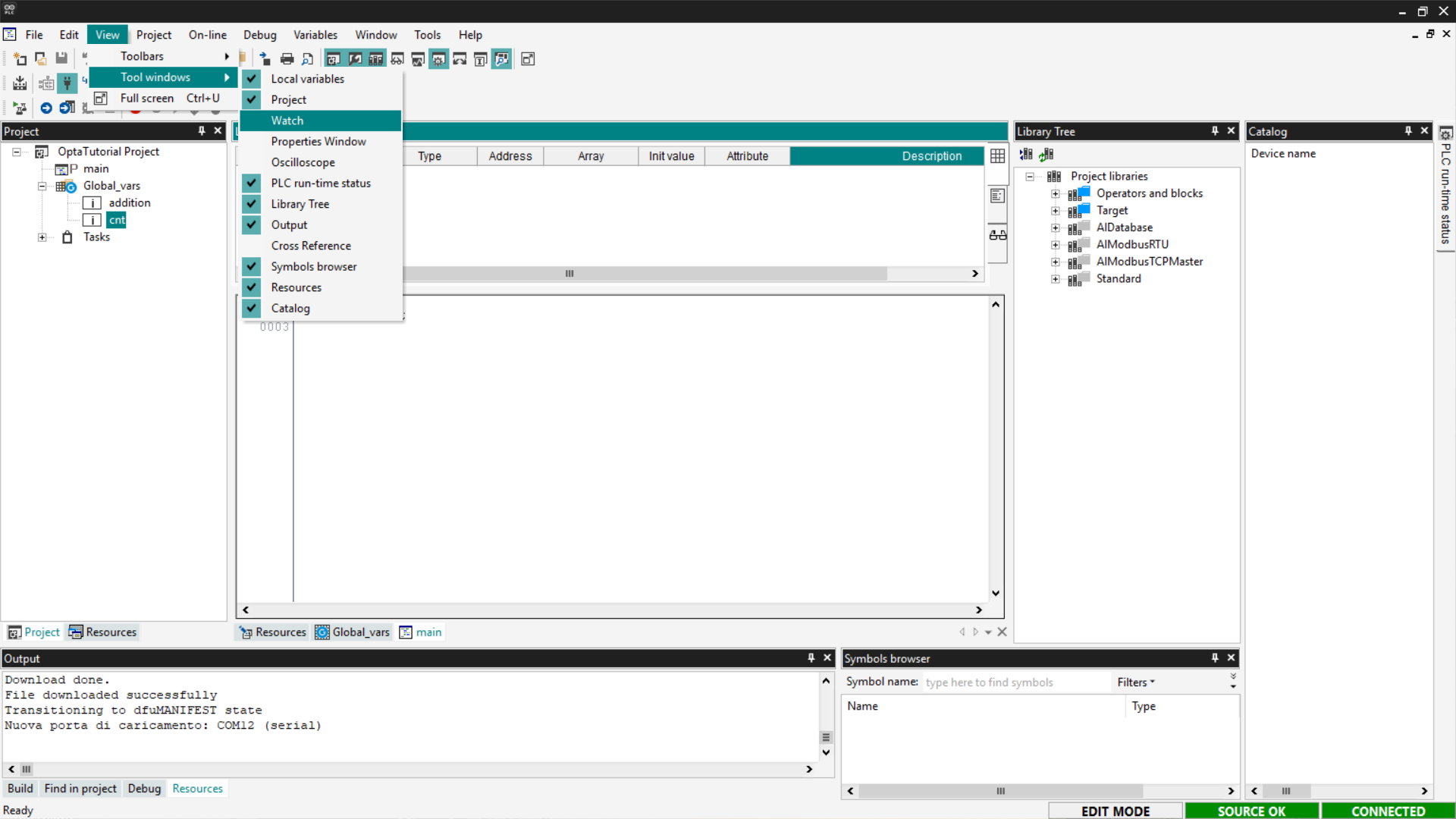Viewport: 1456px width, 819px height.
Task: Open the Filters dropdown in Symbols browser
Action: [x=1135, y=682]
